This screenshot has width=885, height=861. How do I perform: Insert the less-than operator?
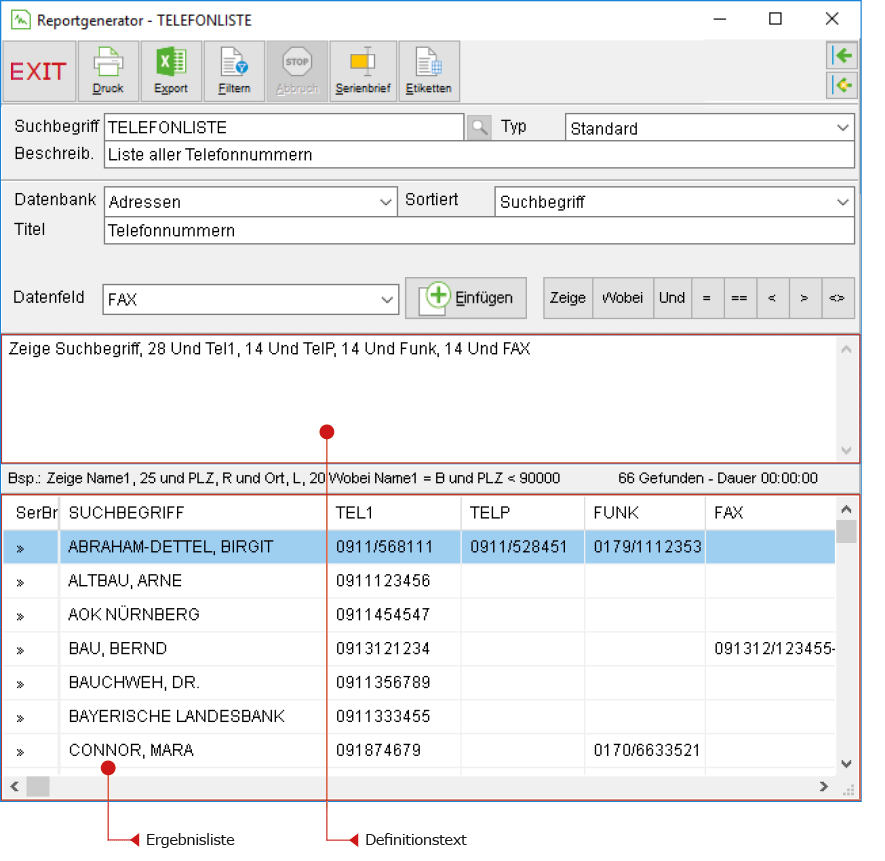tap(773, 298)
